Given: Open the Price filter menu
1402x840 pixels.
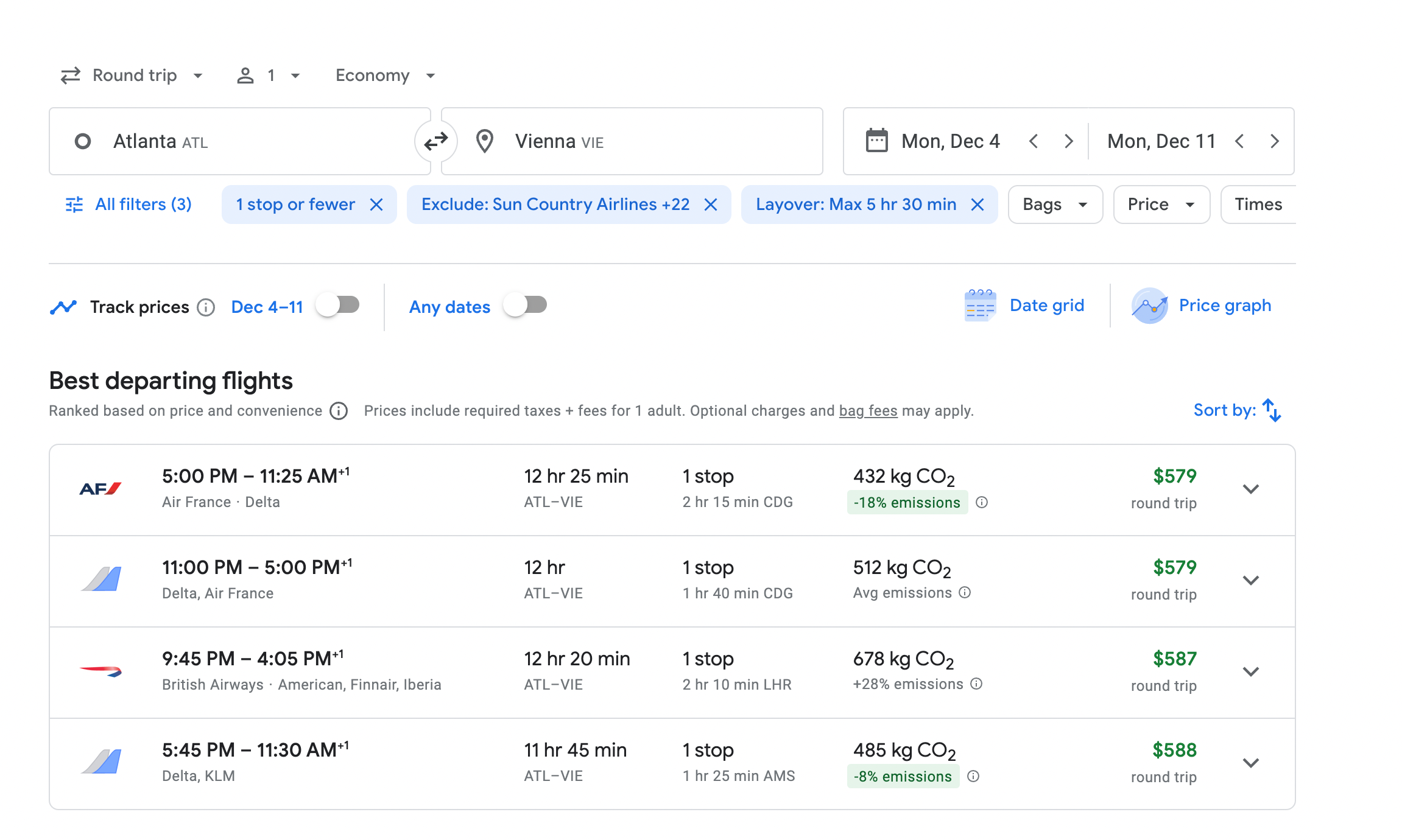Looking at the screenshot, I should 1161,205.
